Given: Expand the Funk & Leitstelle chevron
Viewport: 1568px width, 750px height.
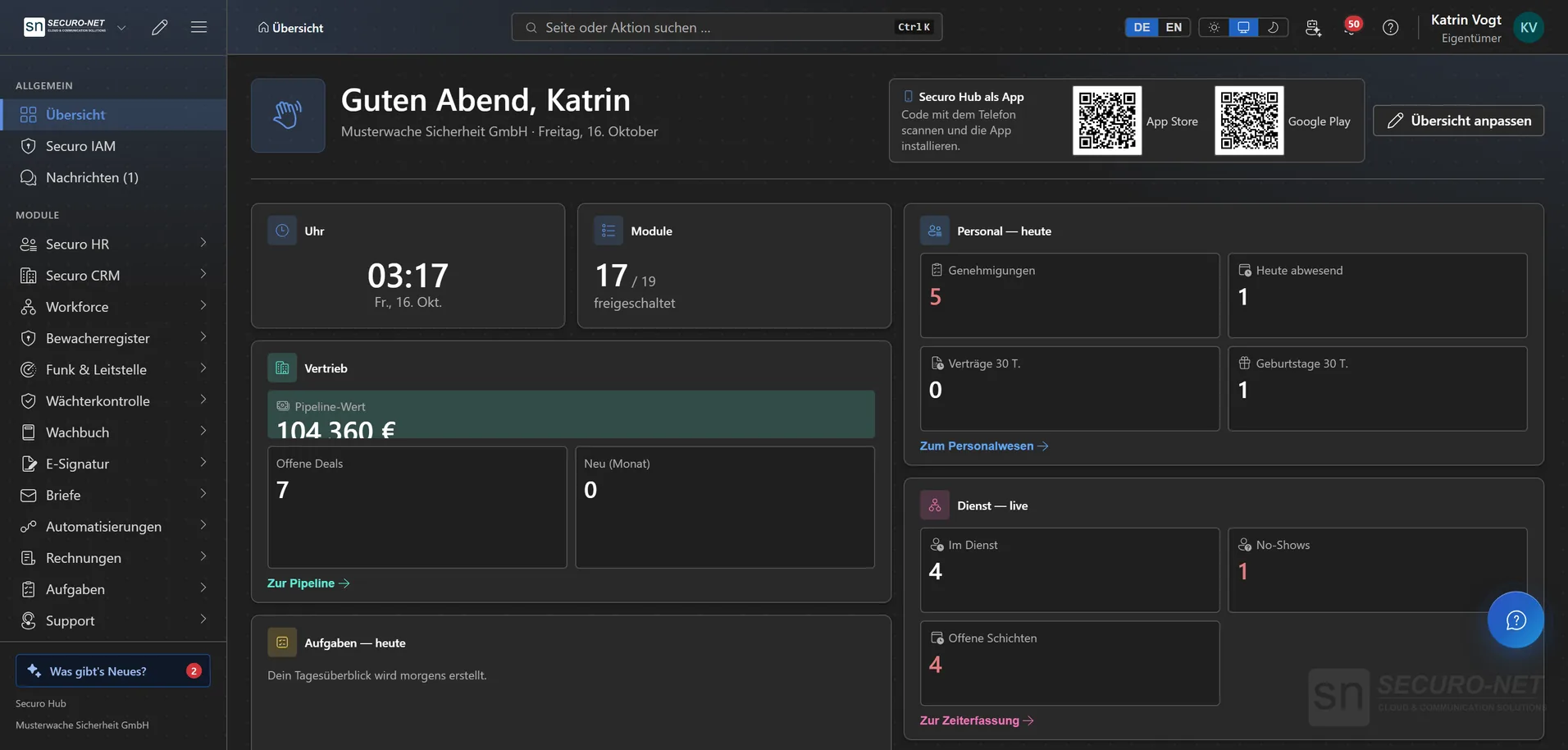Looking at the screenshot, I should (x=203, y=368).
